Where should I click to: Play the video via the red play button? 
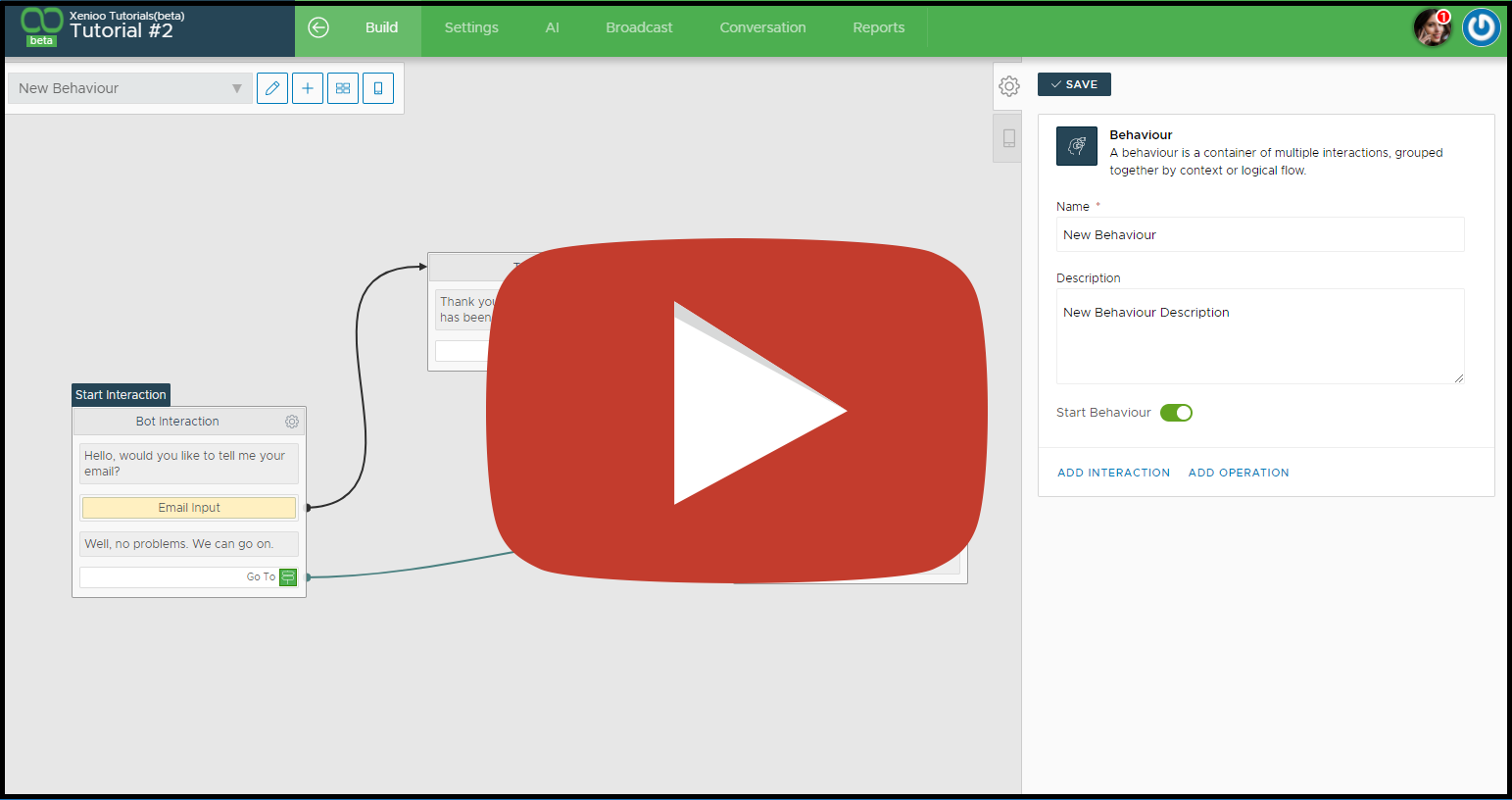[x=737, y=411]
